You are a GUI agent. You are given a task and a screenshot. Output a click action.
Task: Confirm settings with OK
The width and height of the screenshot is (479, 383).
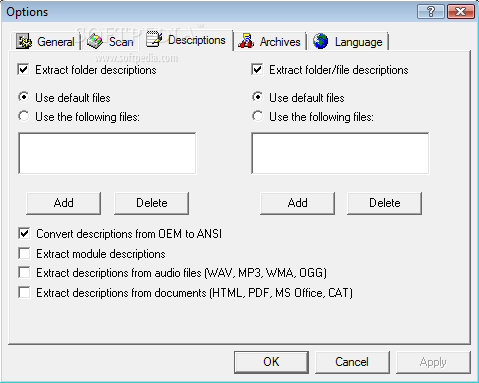click(271, 362)
